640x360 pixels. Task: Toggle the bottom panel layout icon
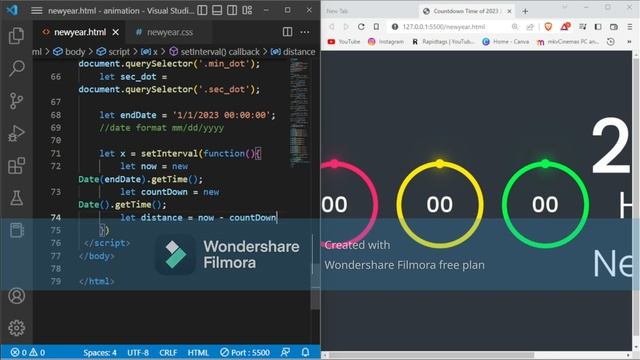[217, 10]
